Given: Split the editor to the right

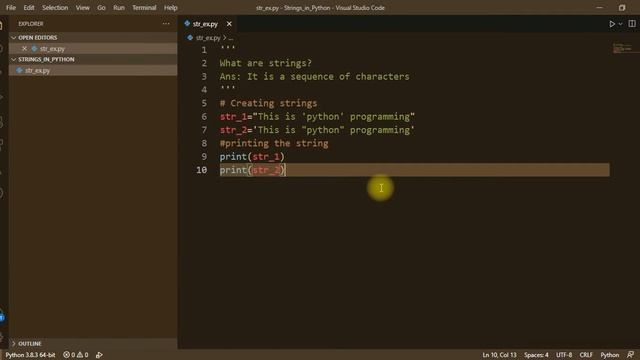Looking at the screenshot, I should [632, 24].
